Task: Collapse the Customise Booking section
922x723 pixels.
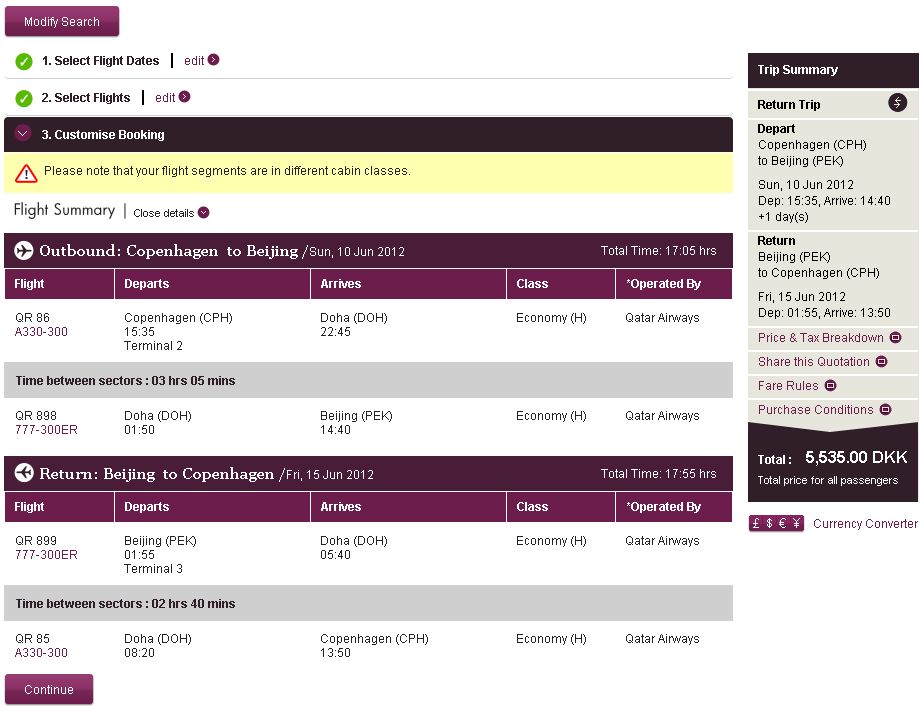Action: click(x=24, y=134)
